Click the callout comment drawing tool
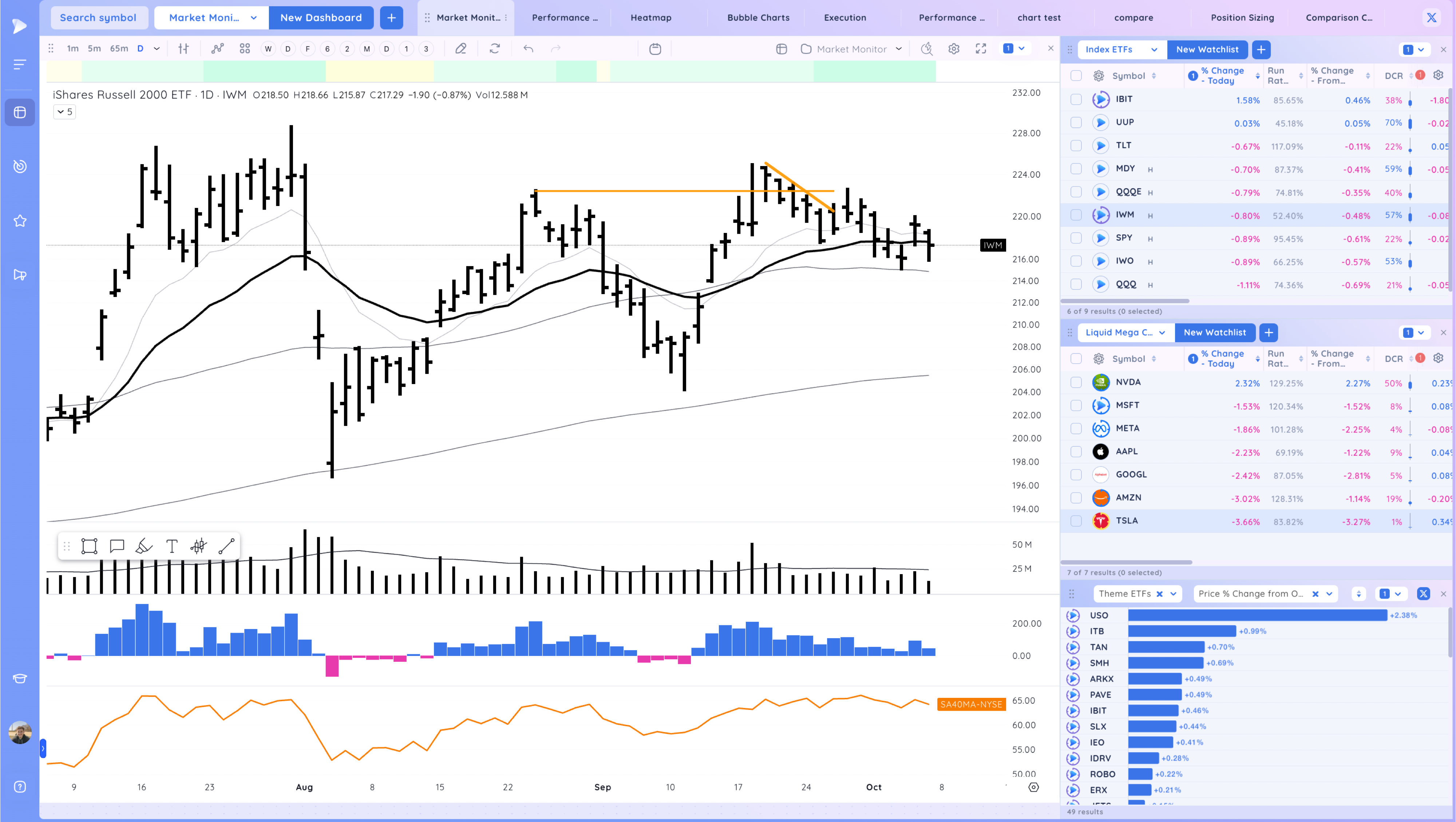This screenshot has height=822, width=1456. [117, 546]
